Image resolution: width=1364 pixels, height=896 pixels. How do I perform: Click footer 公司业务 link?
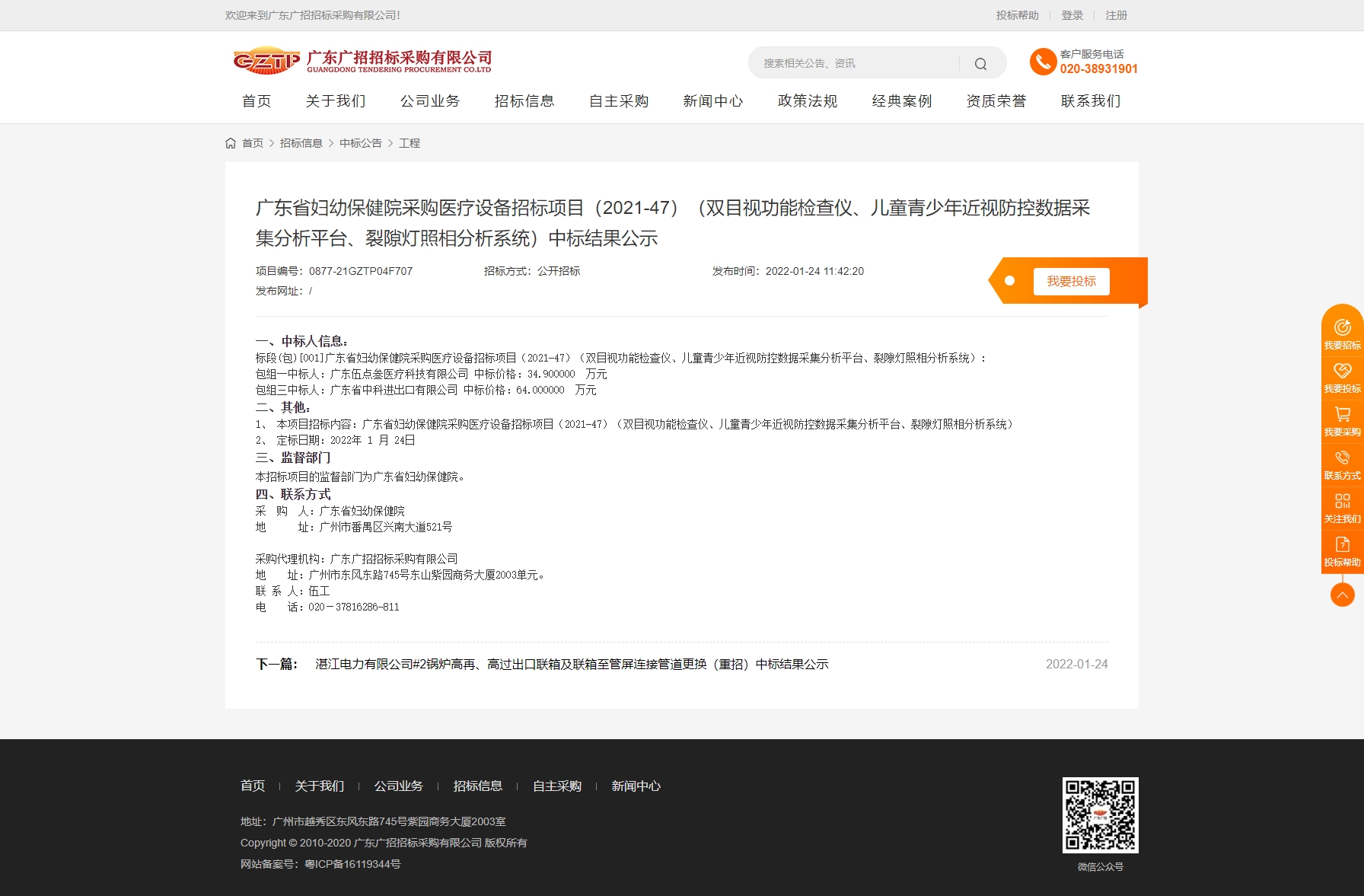(x=399, y=786)
